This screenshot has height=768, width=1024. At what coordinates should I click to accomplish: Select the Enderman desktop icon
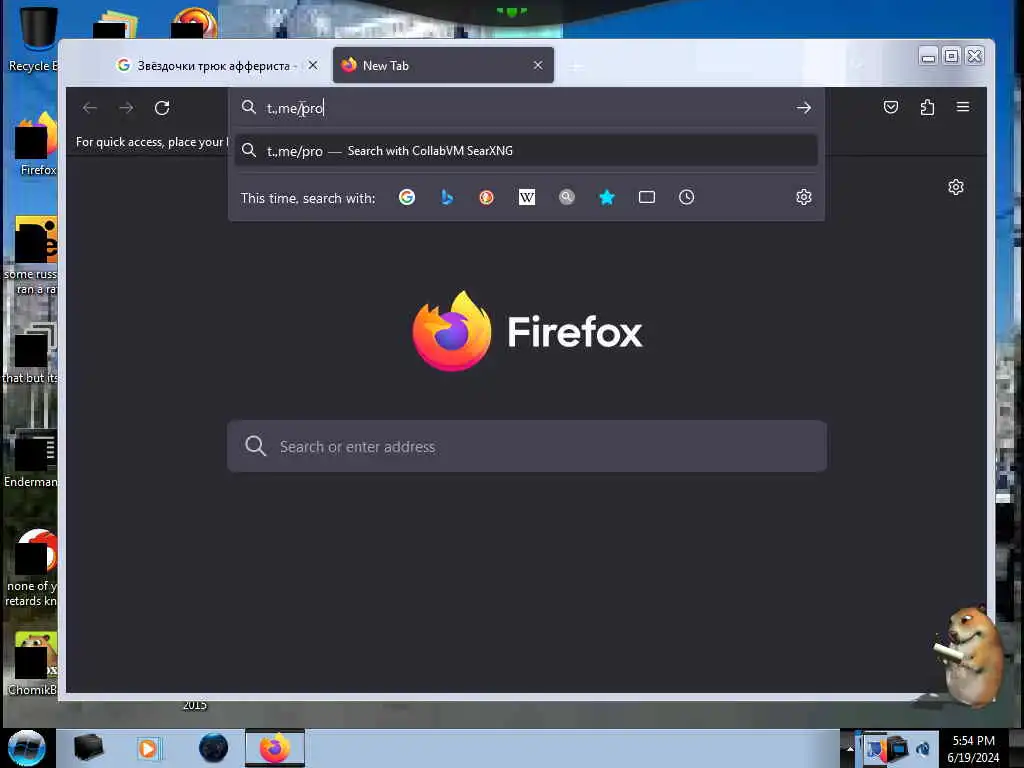tap(31, 457)
